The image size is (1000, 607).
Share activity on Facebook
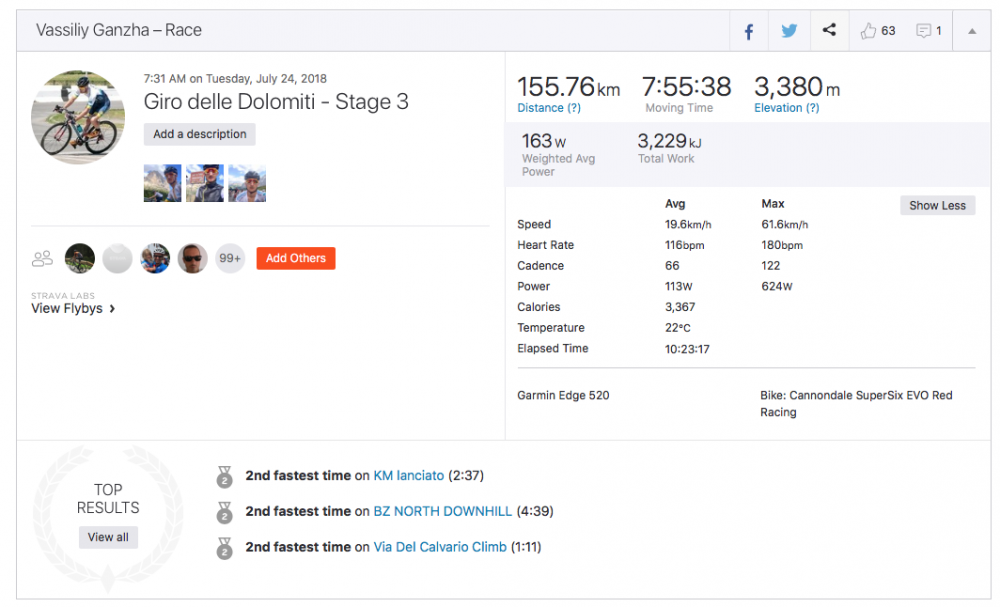click(x=748, y=31)
